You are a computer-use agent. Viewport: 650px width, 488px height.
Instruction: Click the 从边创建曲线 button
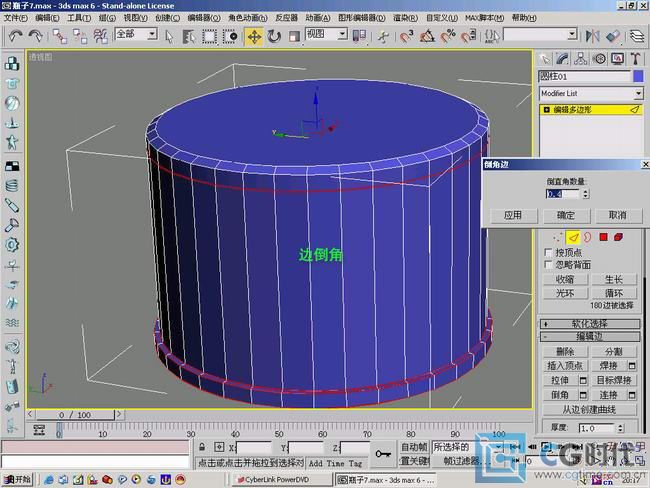589,410
